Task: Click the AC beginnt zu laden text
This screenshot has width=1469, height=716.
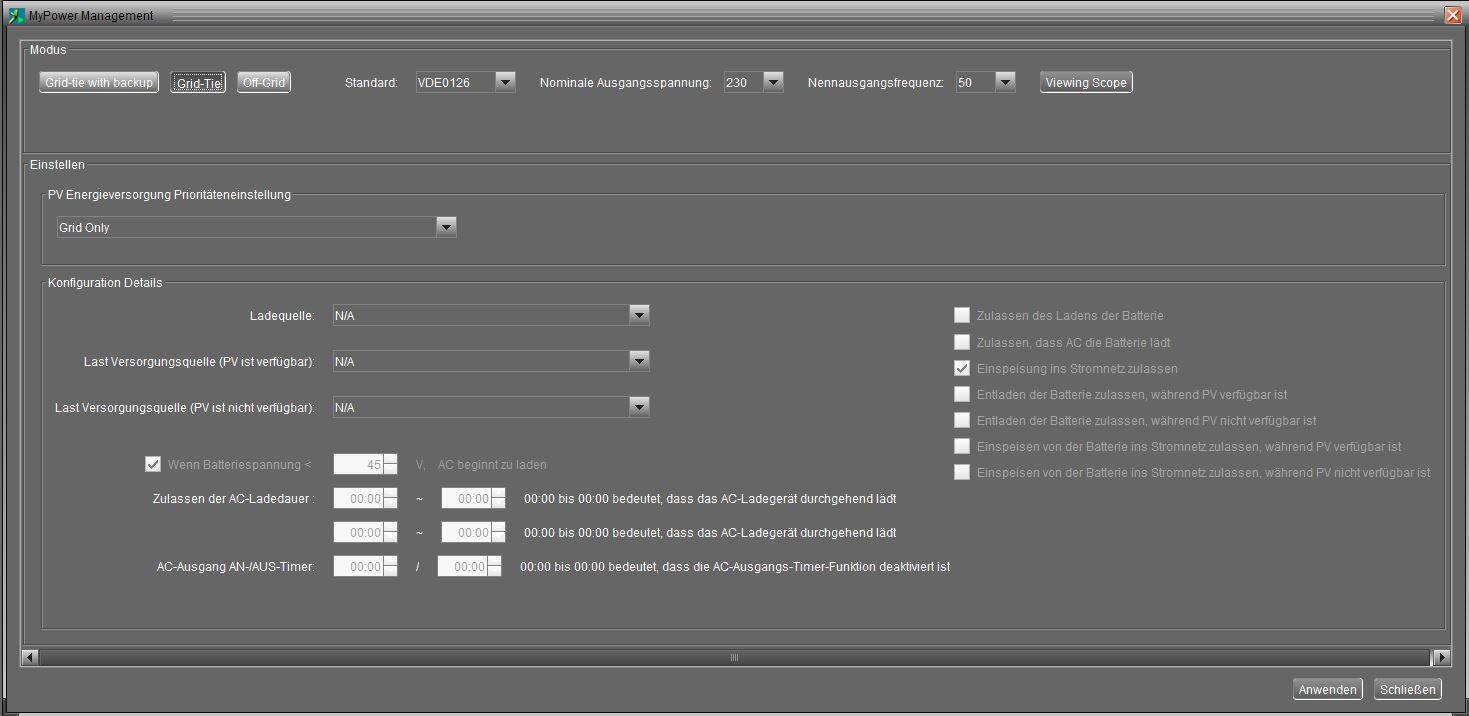Action: coord(492,465)
